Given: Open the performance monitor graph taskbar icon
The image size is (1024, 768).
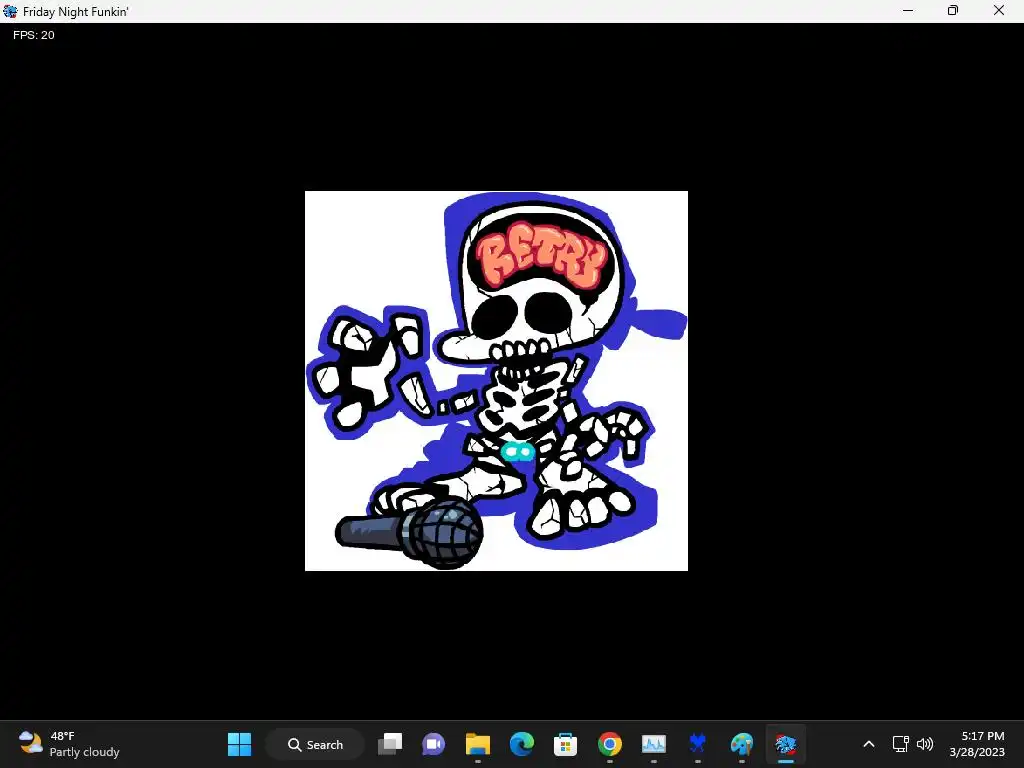Looking at the screenshot, I should [654, 744].
